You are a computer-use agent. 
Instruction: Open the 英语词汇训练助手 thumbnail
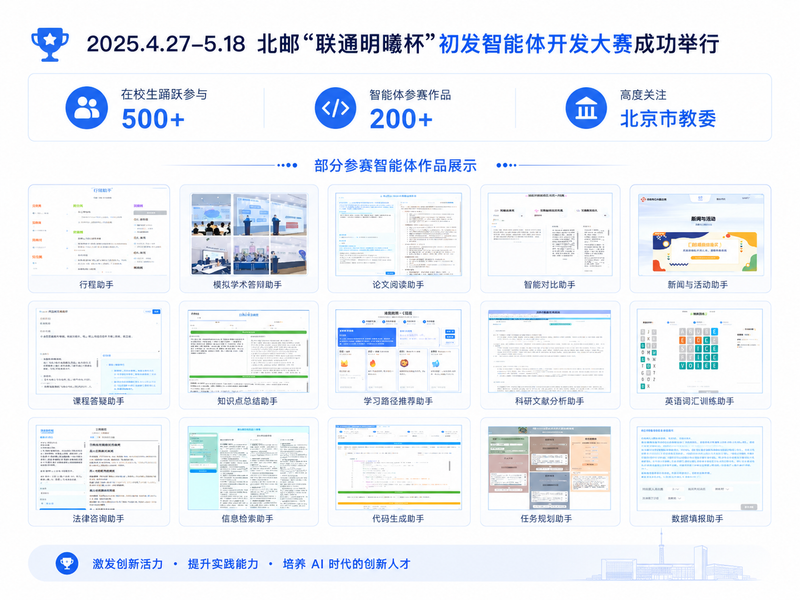point(701,351)
